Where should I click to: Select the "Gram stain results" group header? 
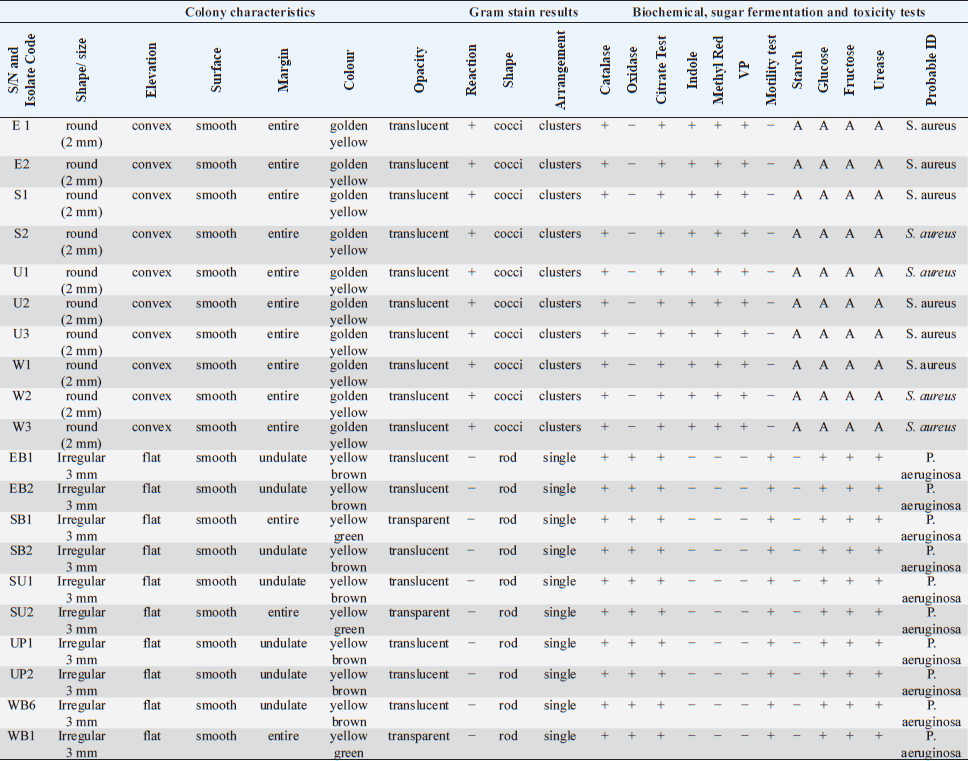[x=524, y=12]
